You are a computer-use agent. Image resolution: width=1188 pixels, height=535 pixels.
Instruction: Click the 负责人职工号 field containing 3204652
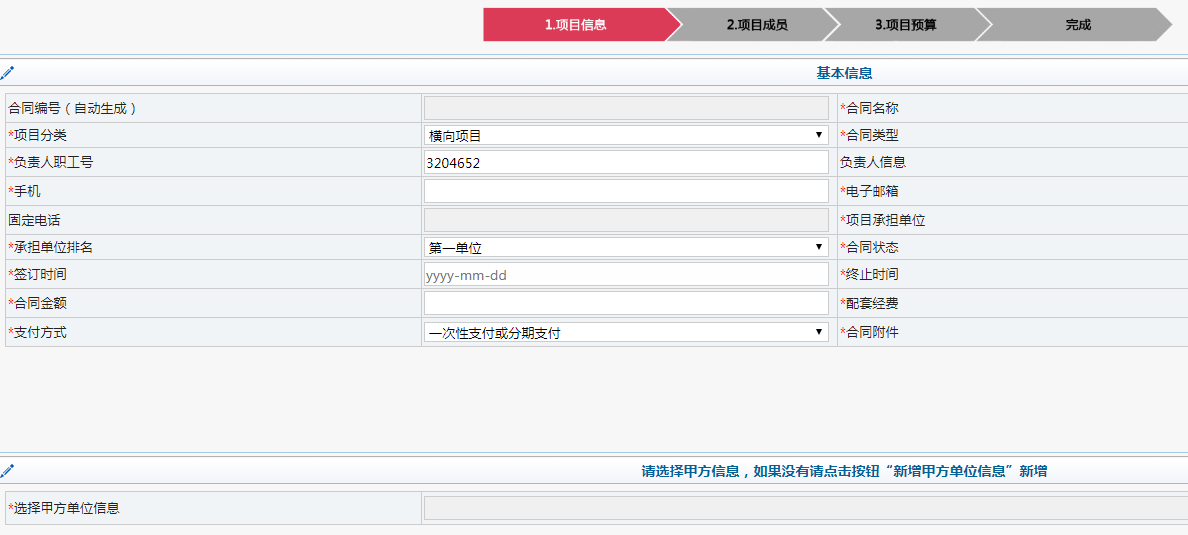pos(626,163)
